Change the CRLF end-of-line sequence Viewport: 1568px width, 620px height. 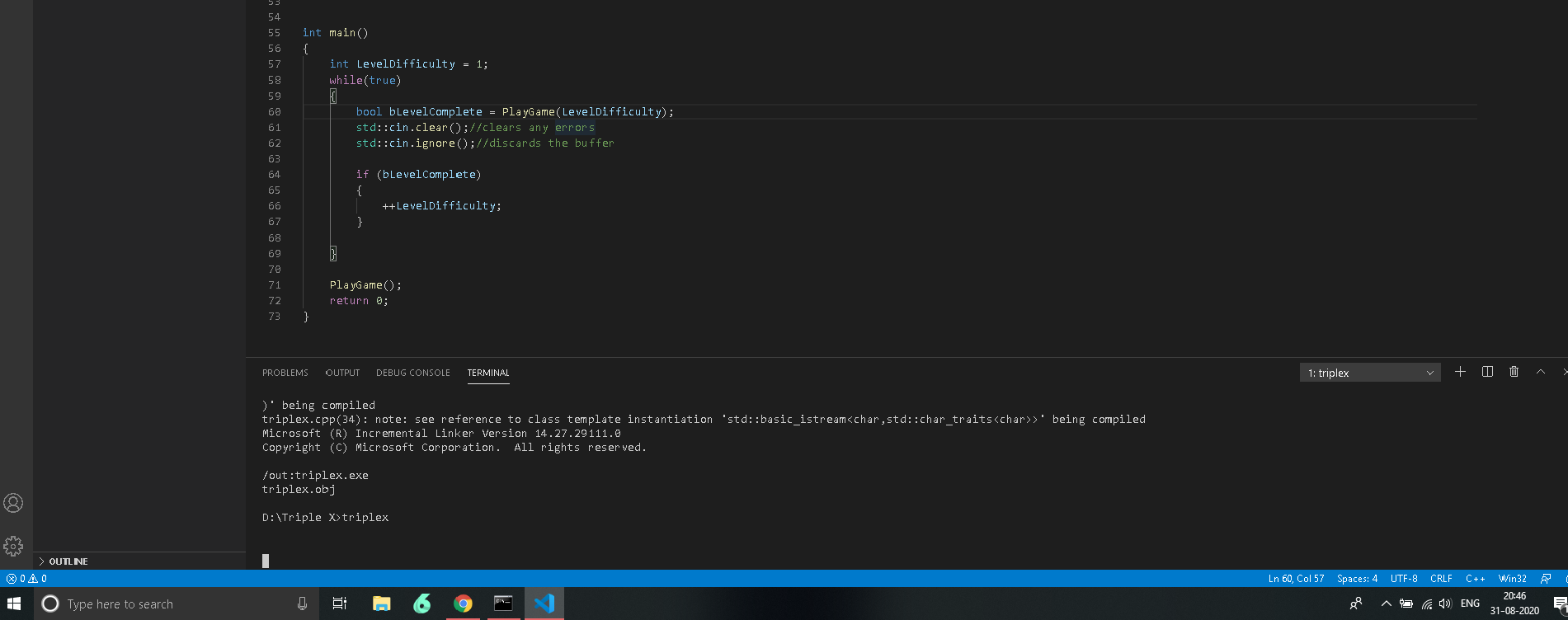1441,579
